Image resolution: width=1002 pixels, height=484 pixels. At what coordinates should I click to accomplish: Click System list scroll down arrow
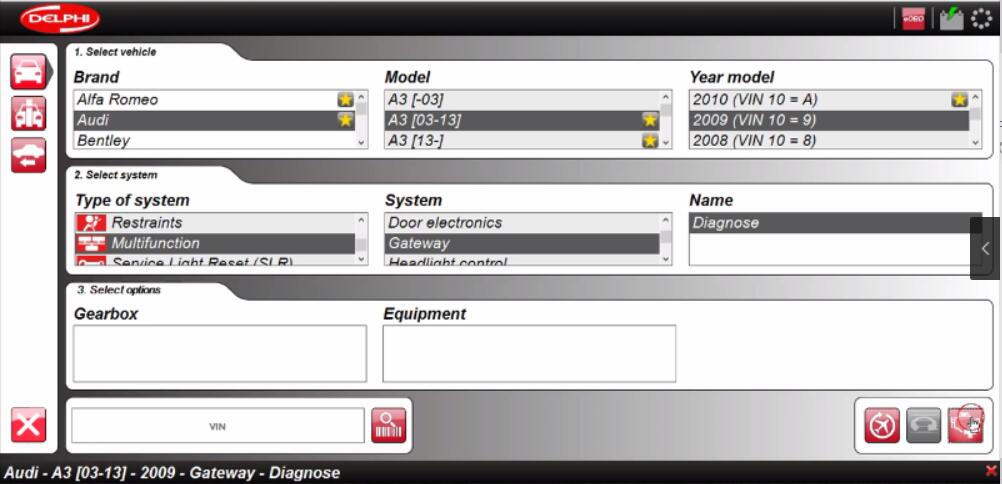[x=666, y=259]
